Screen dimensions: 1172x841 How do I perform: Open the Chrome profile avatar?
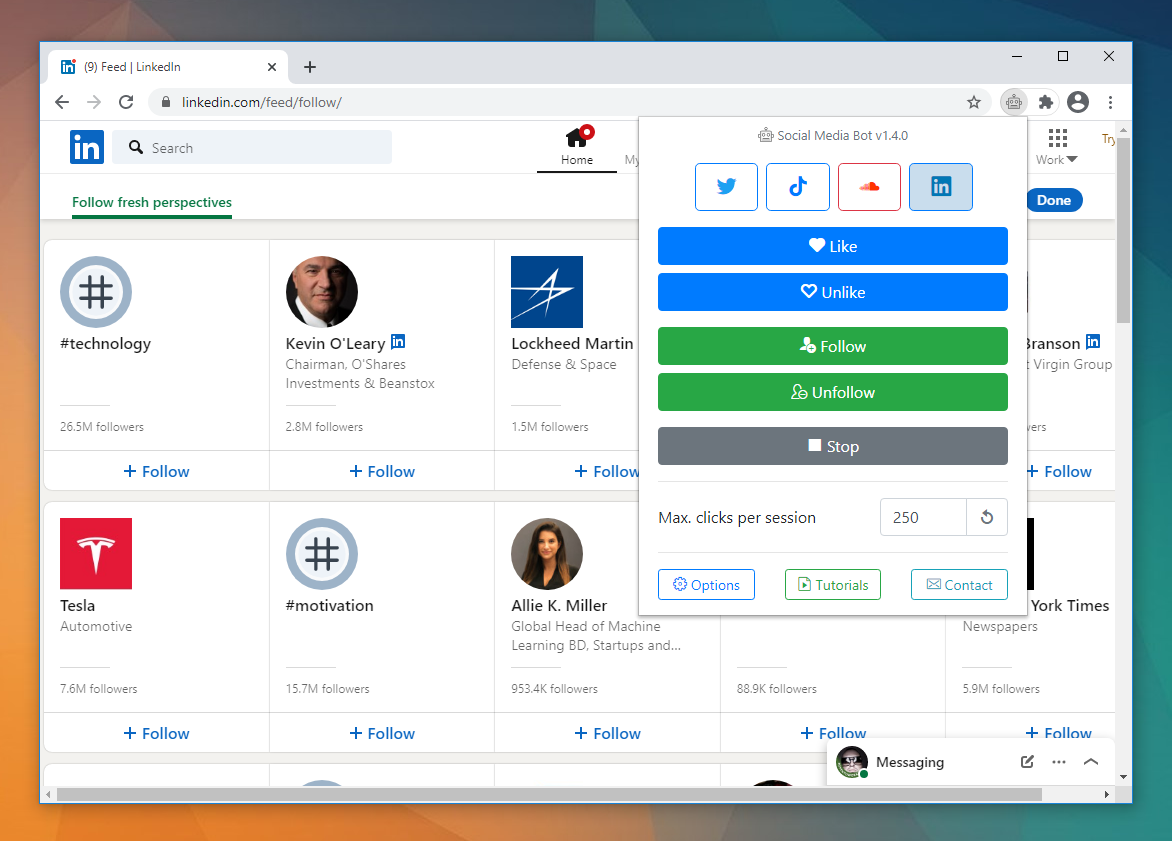1078,102
